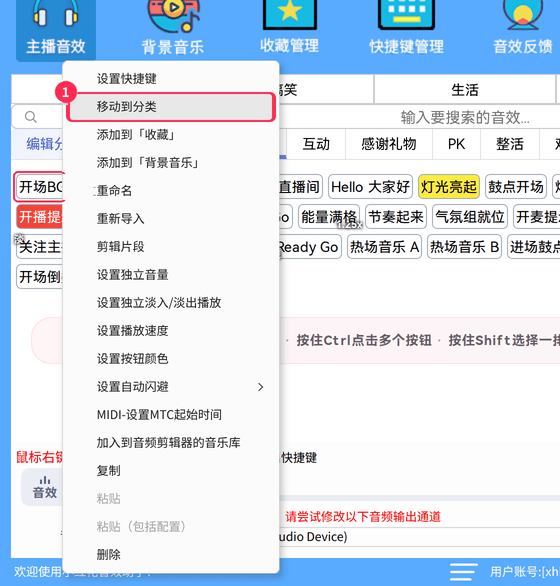
Task: Open the hamburger menu in status bar
Action: [464, 572]
